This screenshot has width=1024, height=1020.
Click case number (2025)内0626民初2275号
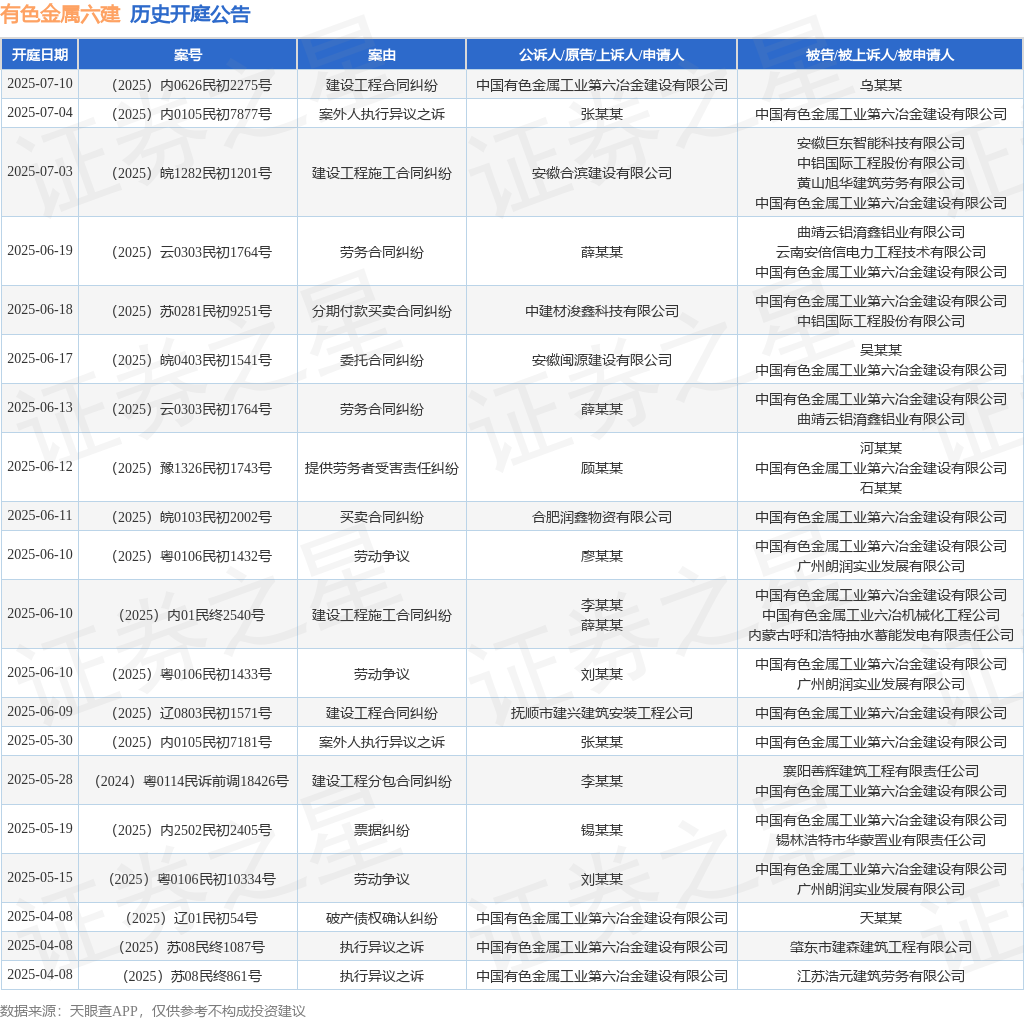pos(191,85)
